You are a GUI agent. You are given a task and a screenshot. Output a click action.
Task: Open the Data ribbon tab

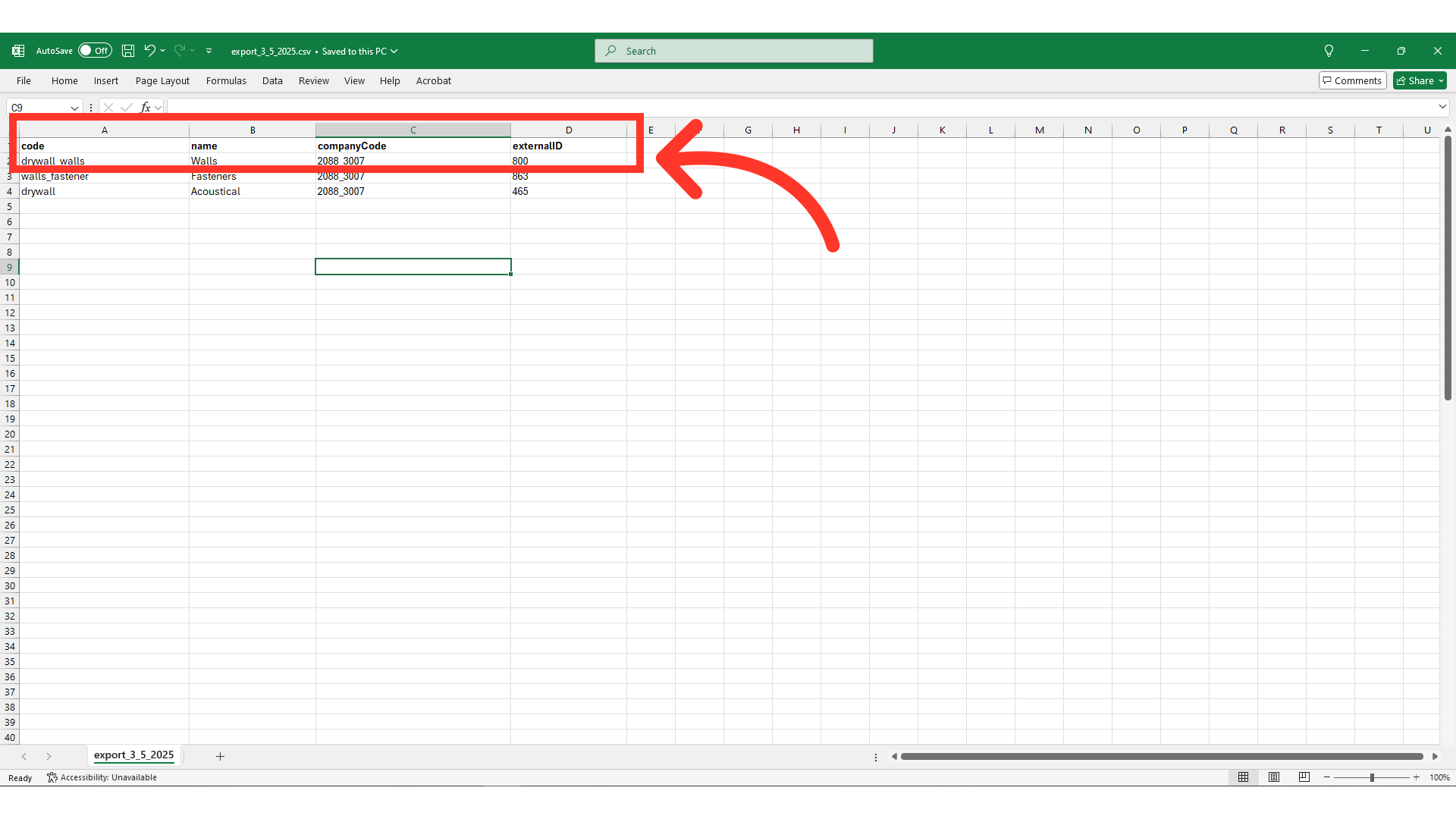pos(272,81)
